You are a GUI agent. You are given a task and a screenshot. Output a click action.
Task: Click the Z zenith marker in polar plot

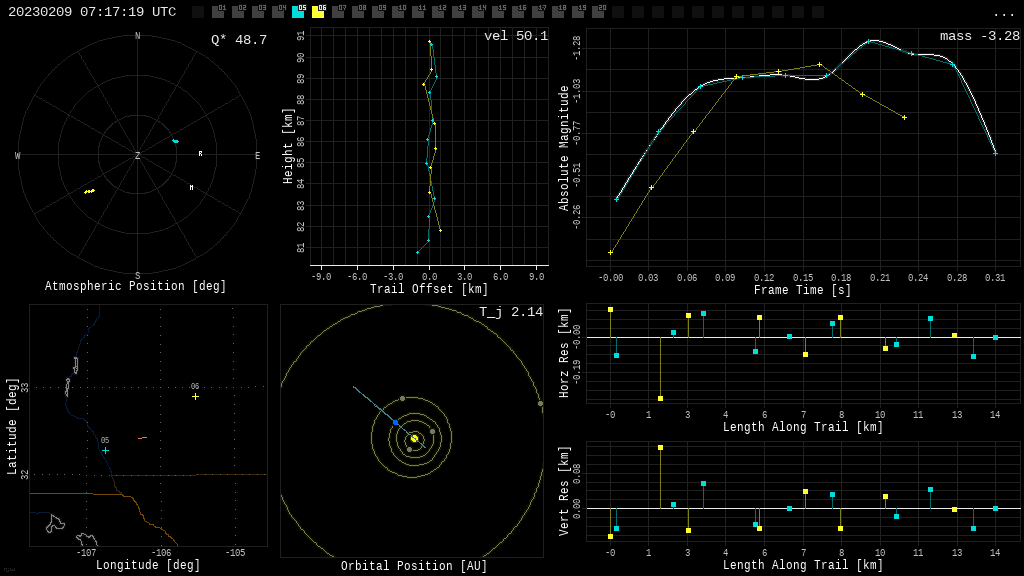coord(138,156)
